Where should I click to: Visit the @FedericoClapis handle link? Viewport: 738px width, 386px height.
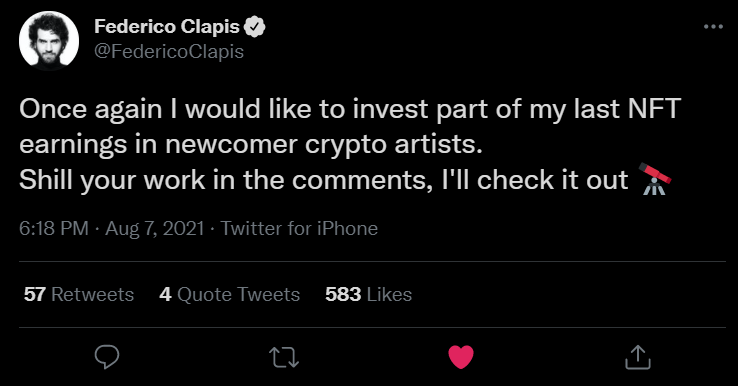169,51
